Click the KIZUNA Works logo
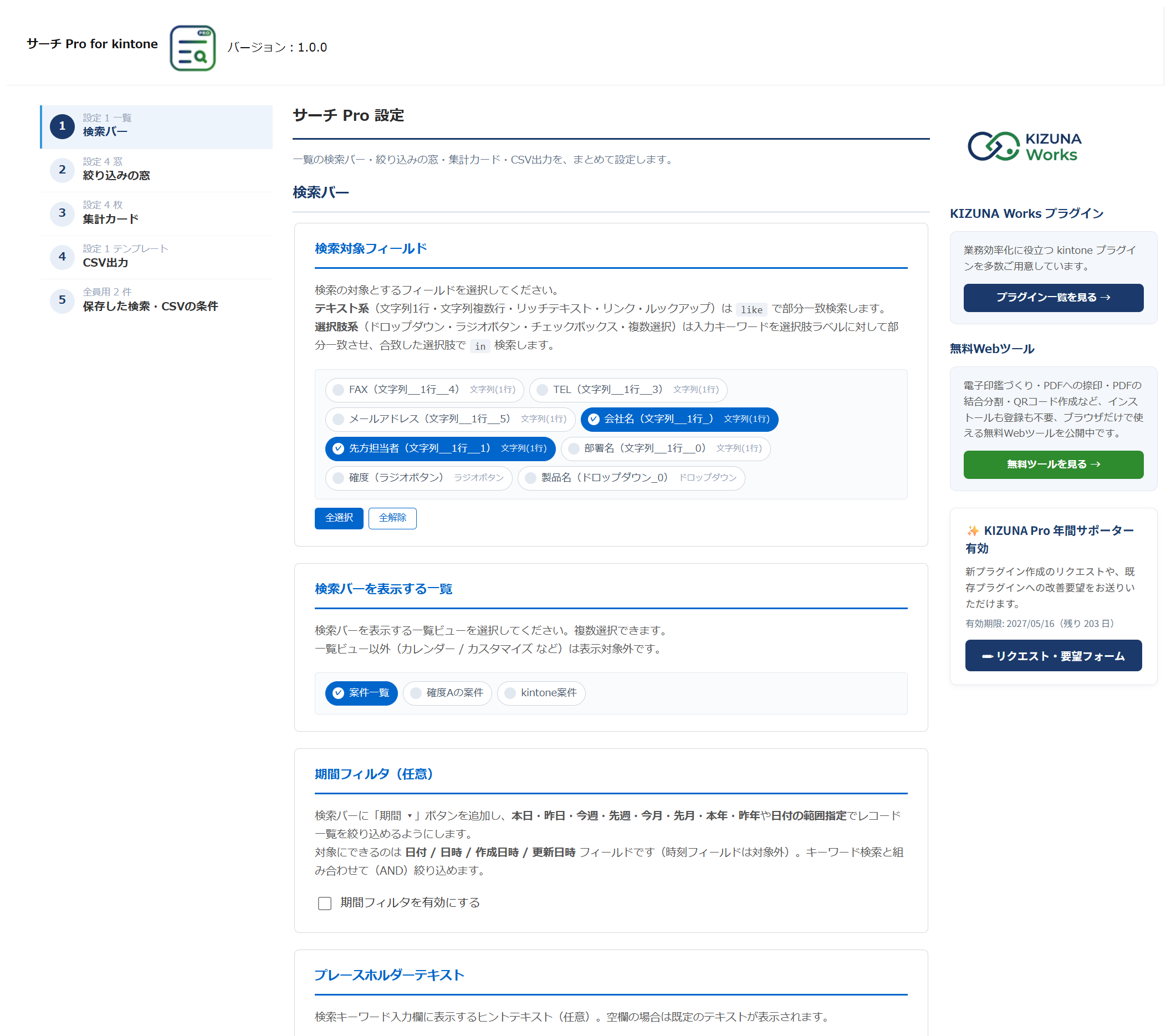This screenshot has height=1036, width=1171. click(x=1024, y=147)
